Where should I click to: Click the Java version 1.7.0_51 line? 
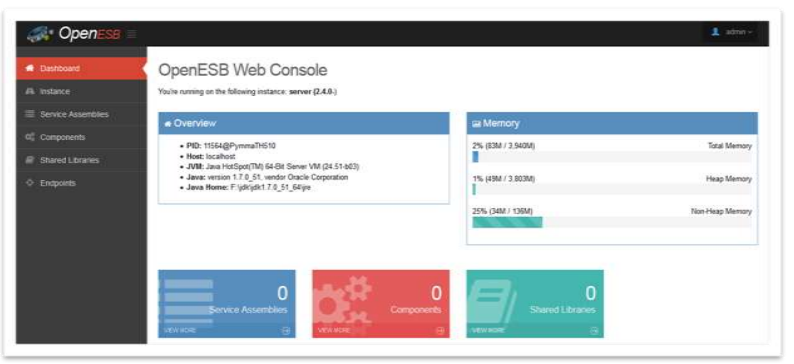click(267, 177)
